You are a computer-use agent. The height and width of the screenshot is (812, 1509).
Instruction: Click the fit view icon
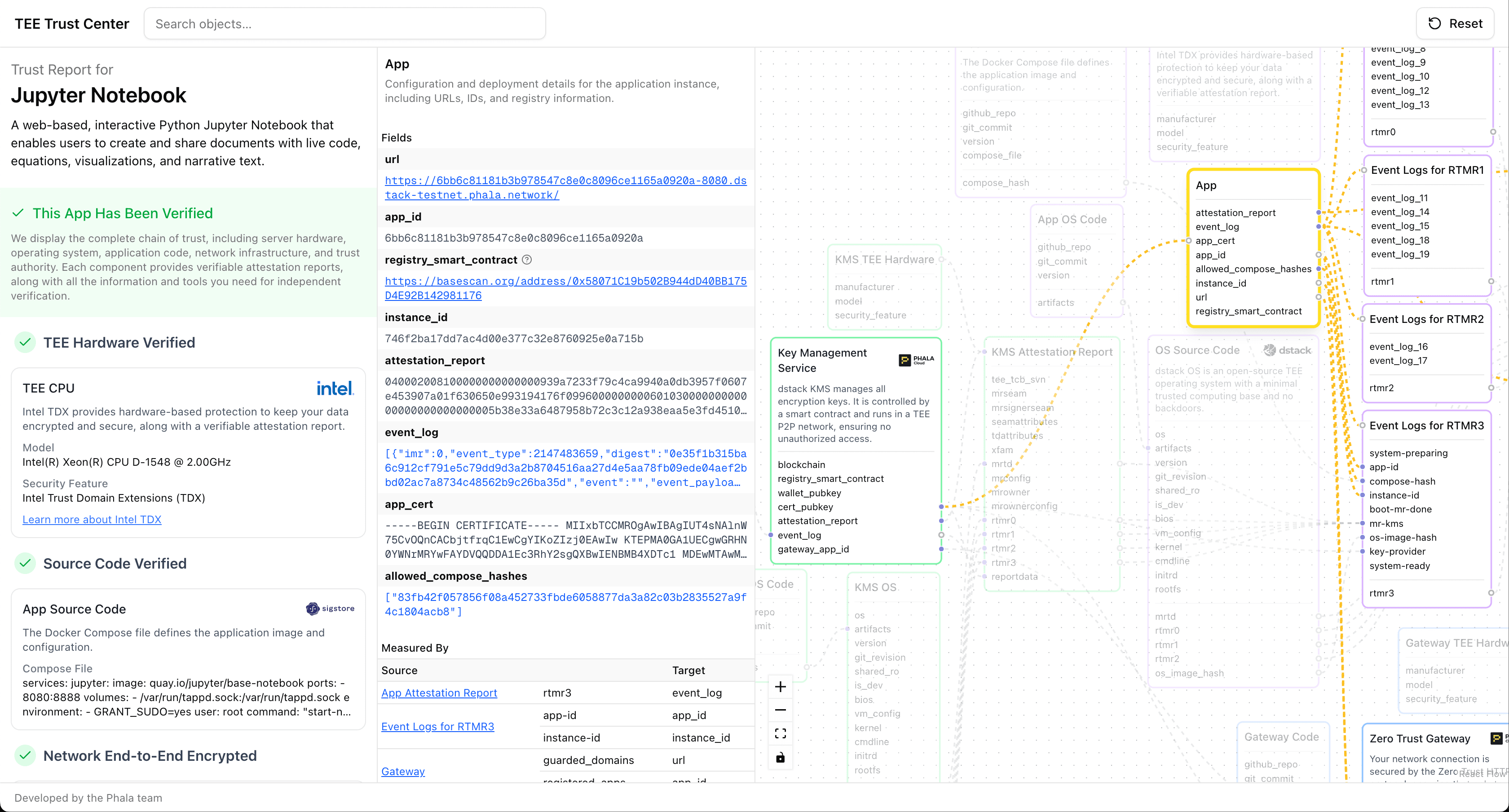780,733
